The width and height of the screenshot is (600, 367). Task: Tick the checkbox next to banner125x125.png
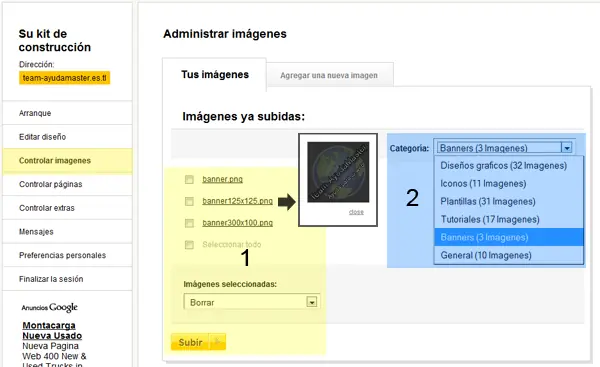click(189, 201)
